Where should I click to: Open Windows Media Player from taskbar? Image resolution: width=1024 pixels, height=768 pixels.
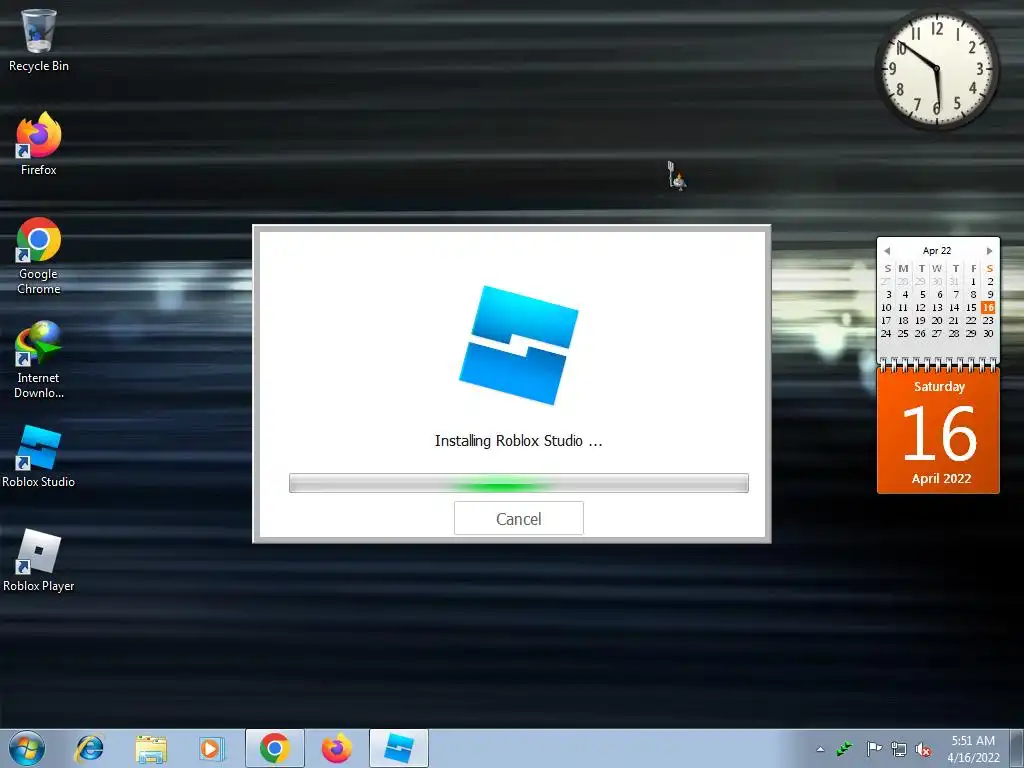coord(211,748)
